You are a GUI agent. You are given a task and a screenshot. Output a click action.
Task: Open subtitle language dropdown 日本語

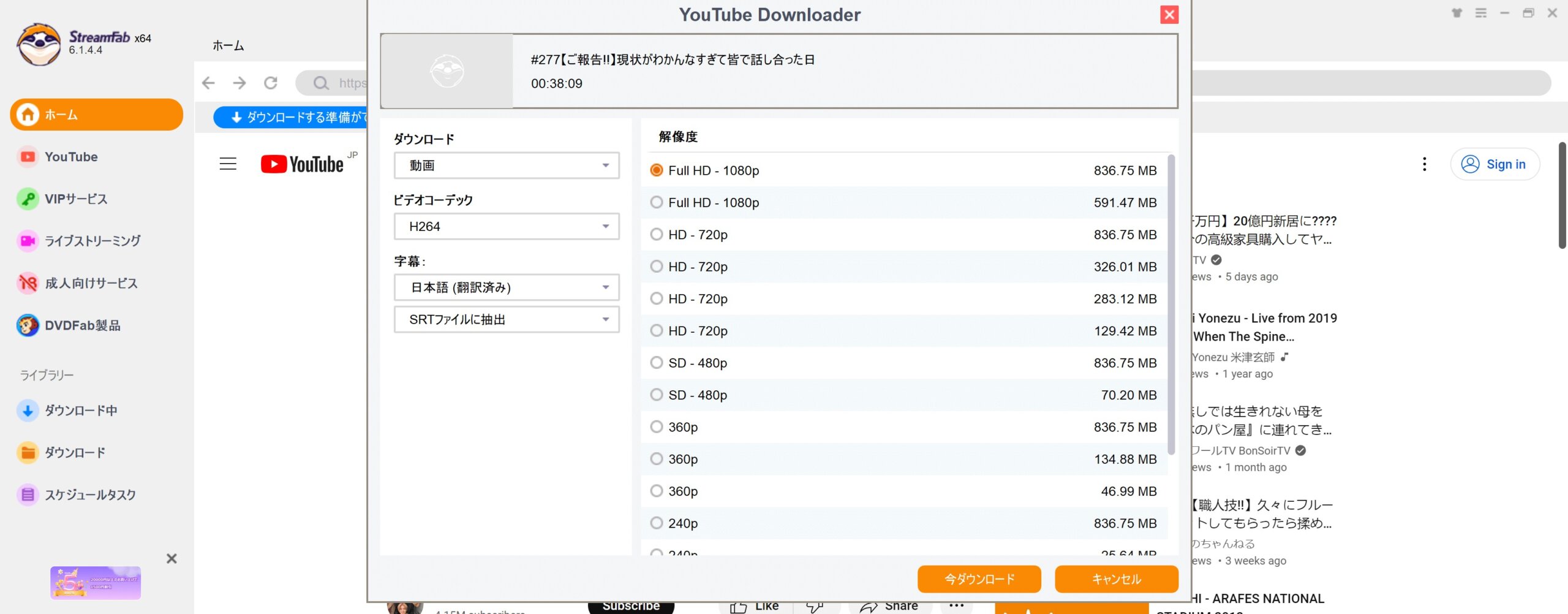point(507,287)
